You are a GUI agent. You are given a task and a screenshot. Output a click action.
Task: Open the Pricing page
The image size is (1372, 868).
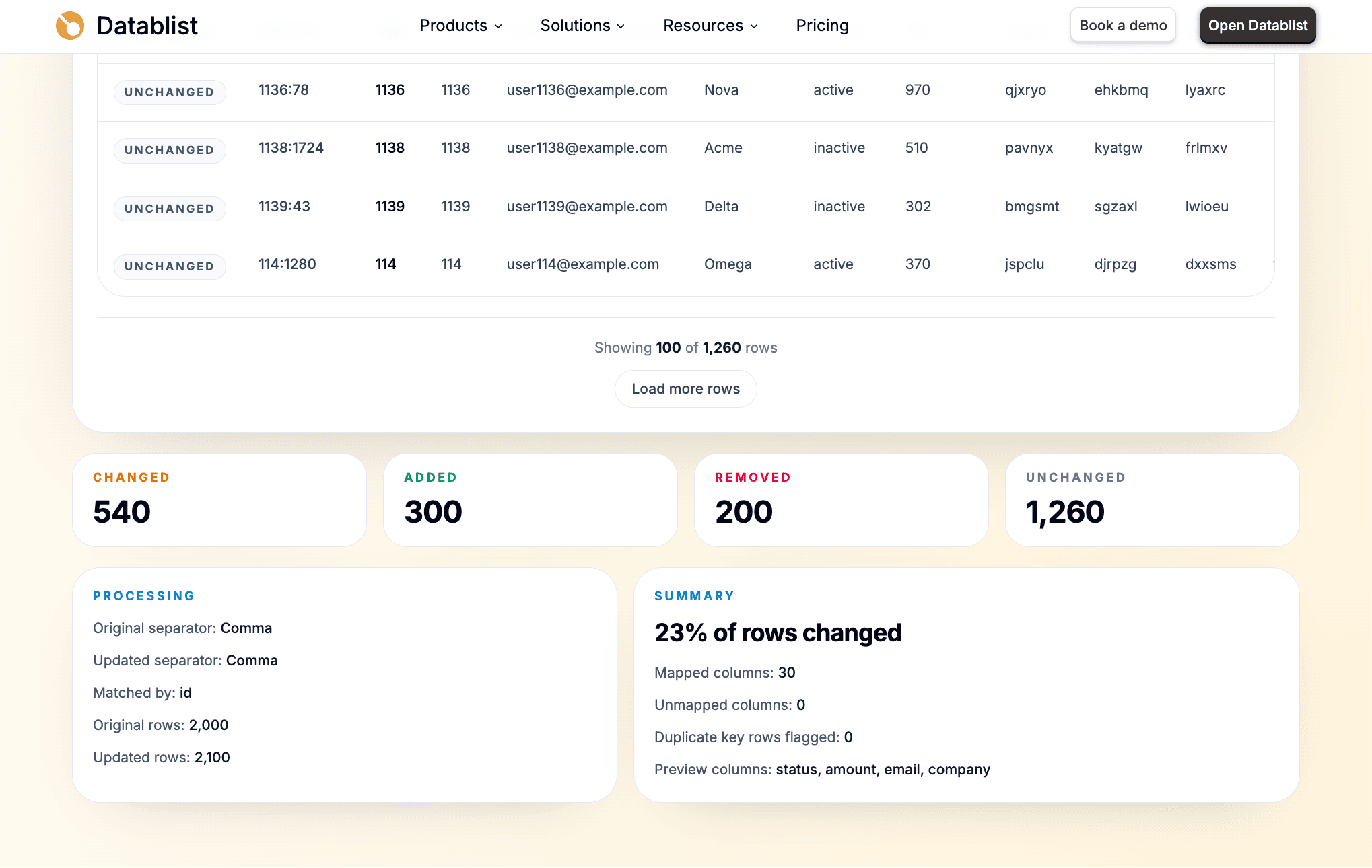point(822,26)
